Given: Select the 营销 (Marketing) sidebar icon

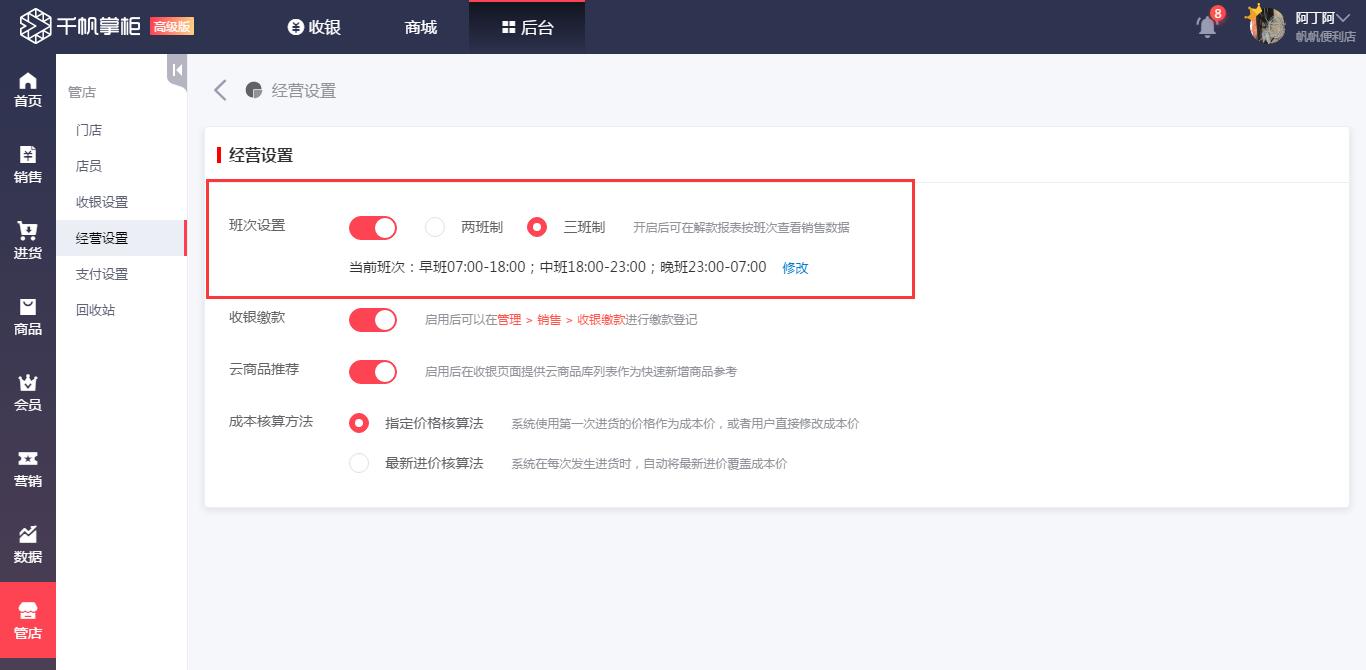Looking at the screenshot, I should point(27,467).
